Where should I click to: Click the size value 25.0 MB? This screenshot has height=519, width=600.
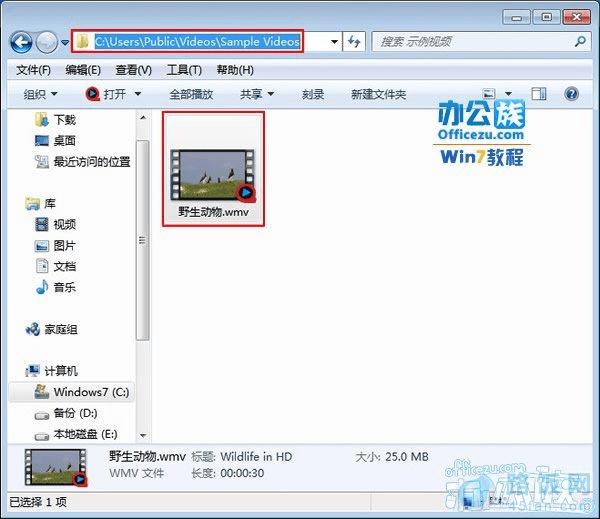(x=407, y=457)
